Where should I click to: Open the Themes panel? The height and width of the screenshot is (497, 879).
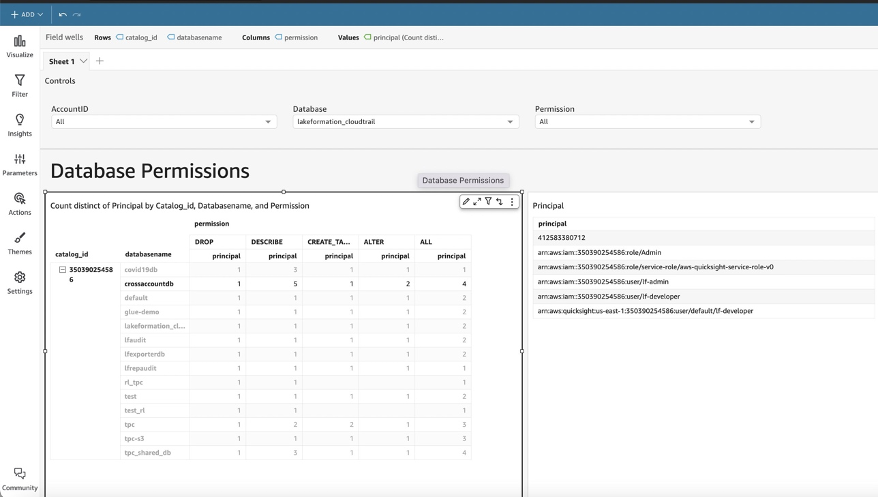(x=20, y=243)
